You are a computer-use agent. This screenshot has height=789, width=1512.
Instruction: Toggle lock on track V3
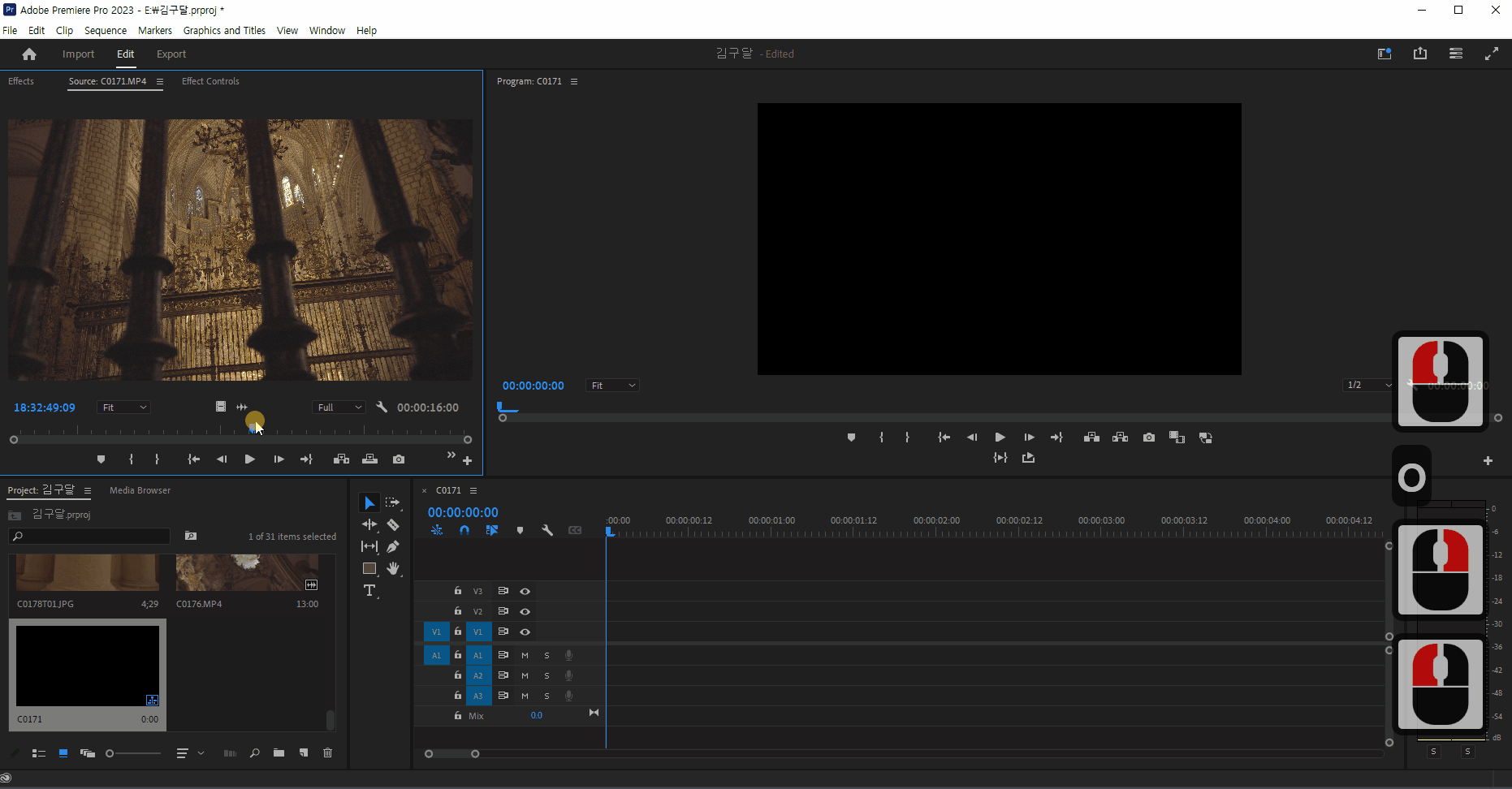pos(458,591)
